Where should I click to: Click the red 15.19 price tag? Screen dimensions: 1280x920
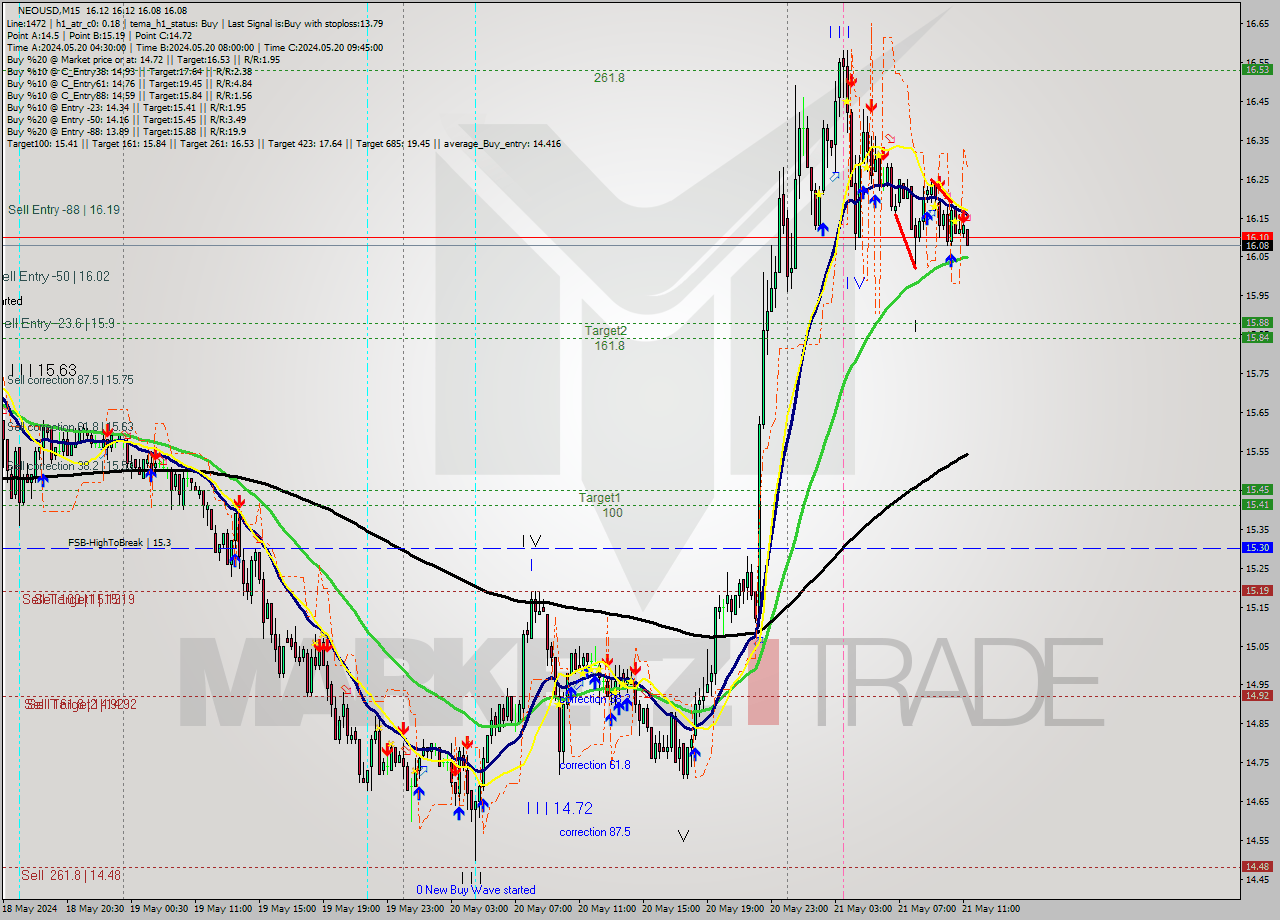click(1257, 590)
